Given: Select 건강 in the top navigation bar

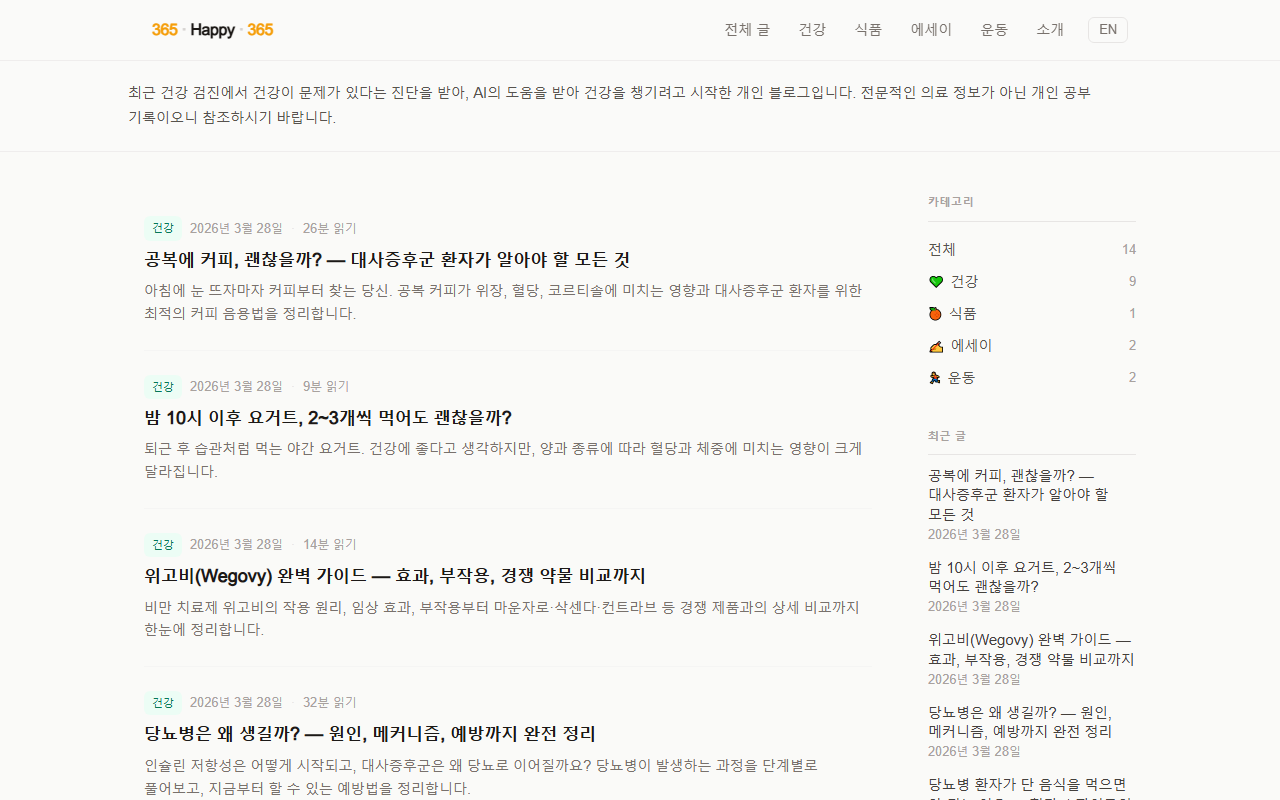Looking at the screenshot, I should 812,30.
